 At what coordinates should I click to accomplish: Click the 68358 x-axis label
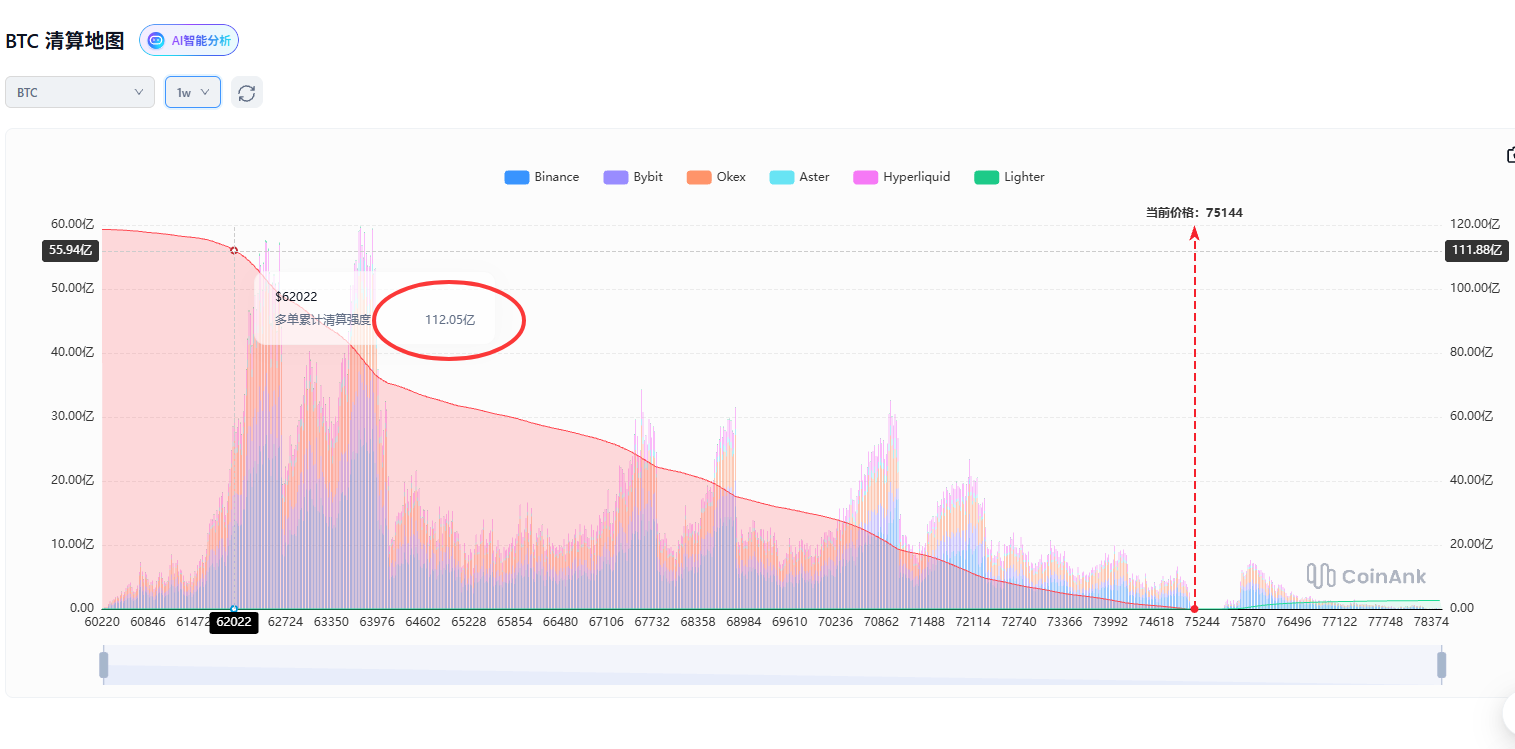tap(698, 622)
